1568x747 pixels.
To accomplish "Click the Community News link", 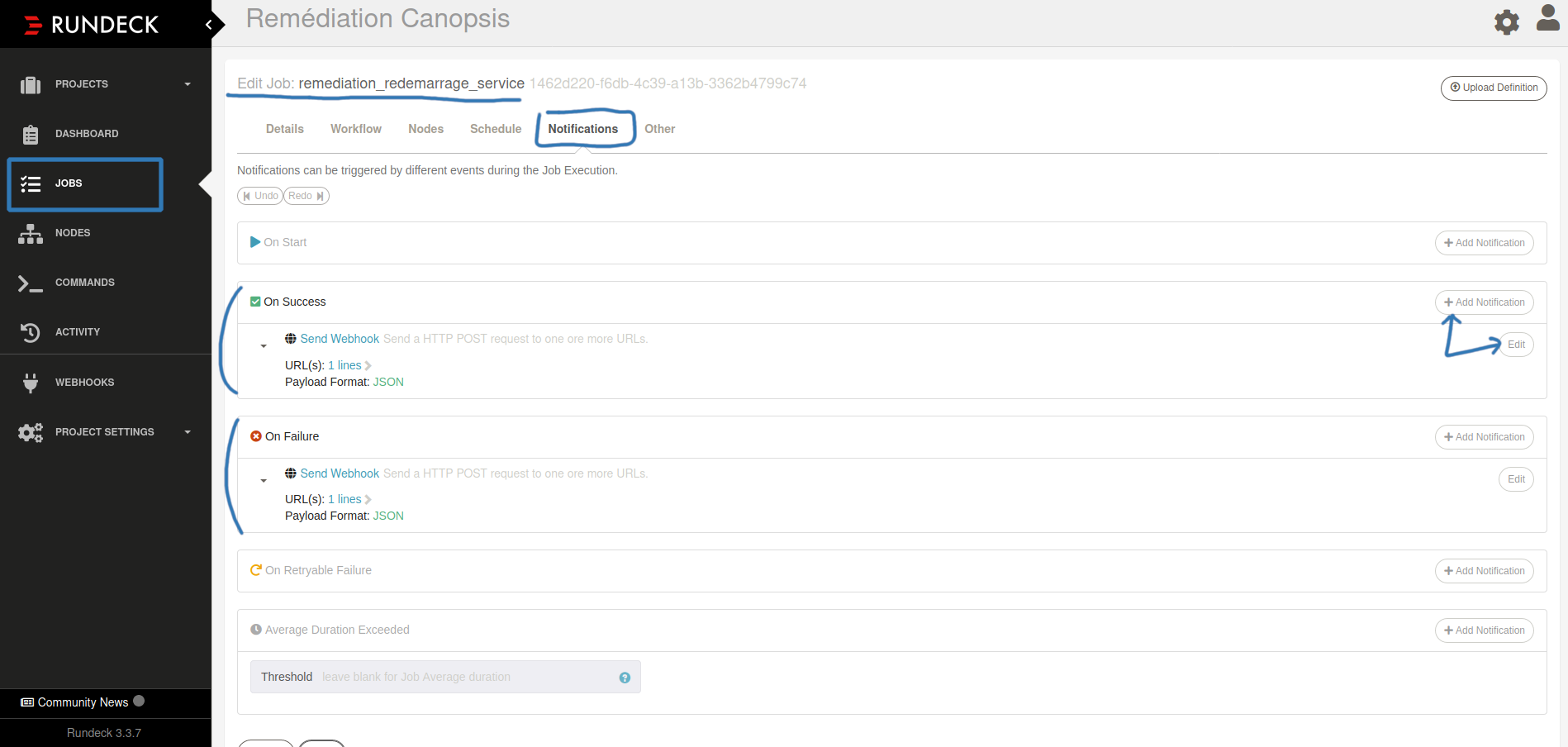I will point(83,702).
